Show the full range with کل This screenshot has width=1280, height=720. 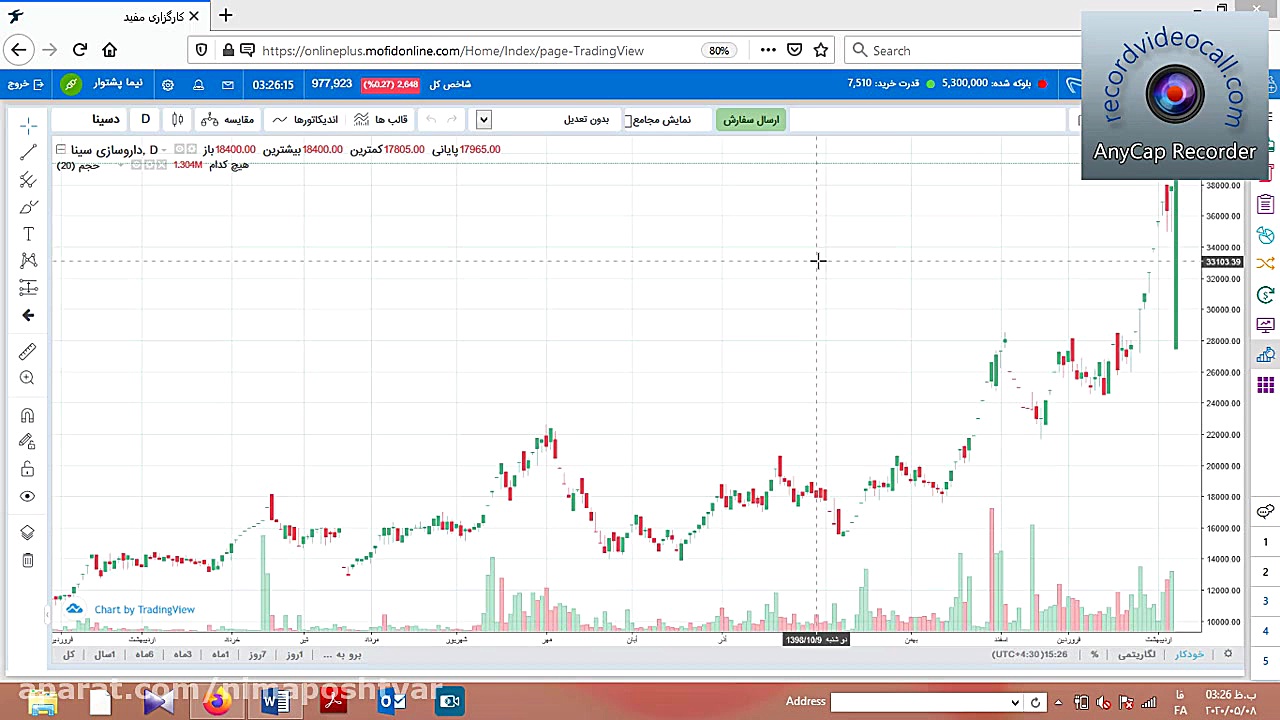pyautogui.click(x=69, y=655)
